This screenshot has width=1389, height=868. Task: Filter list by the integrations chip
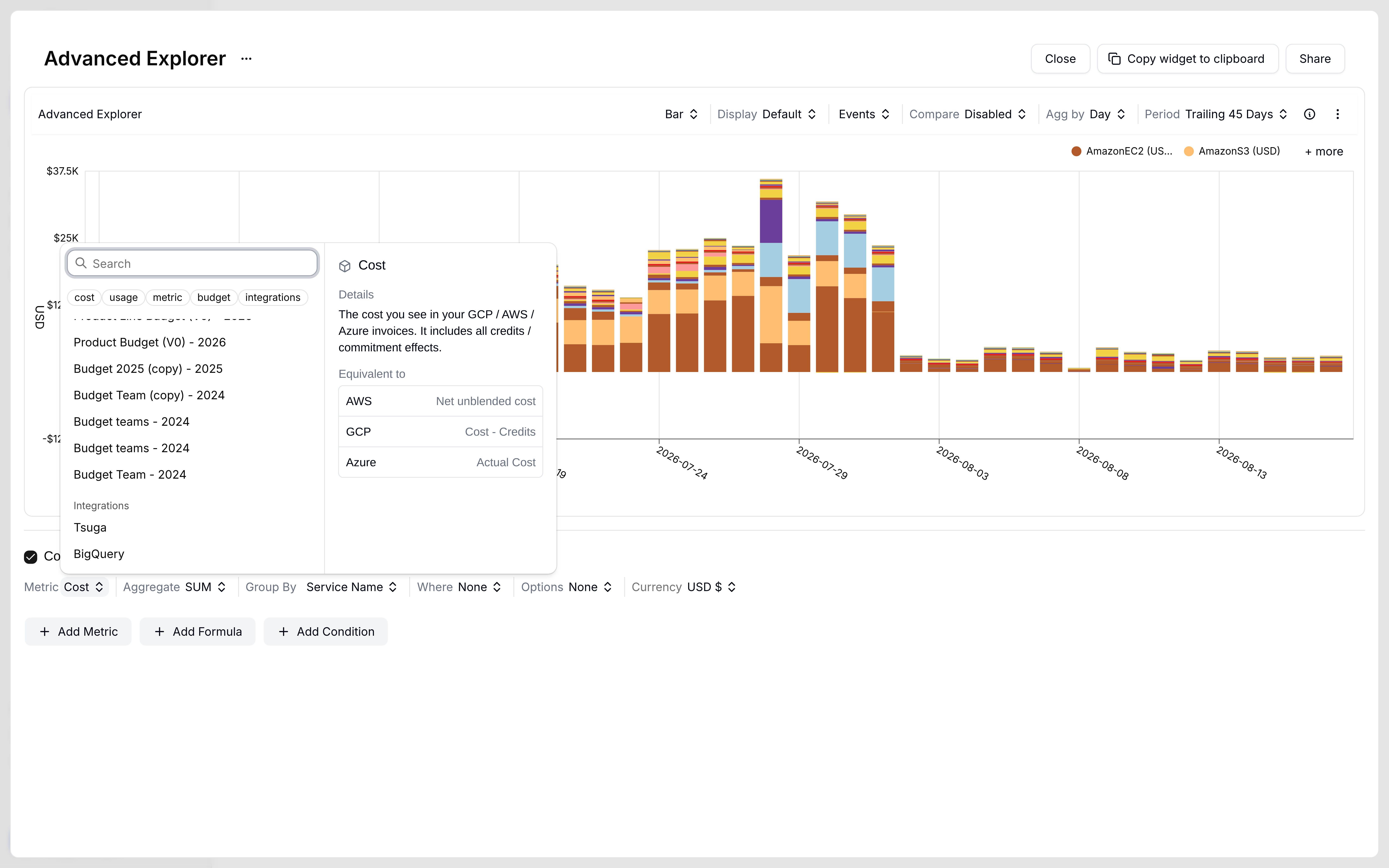[x=273, y=297]
